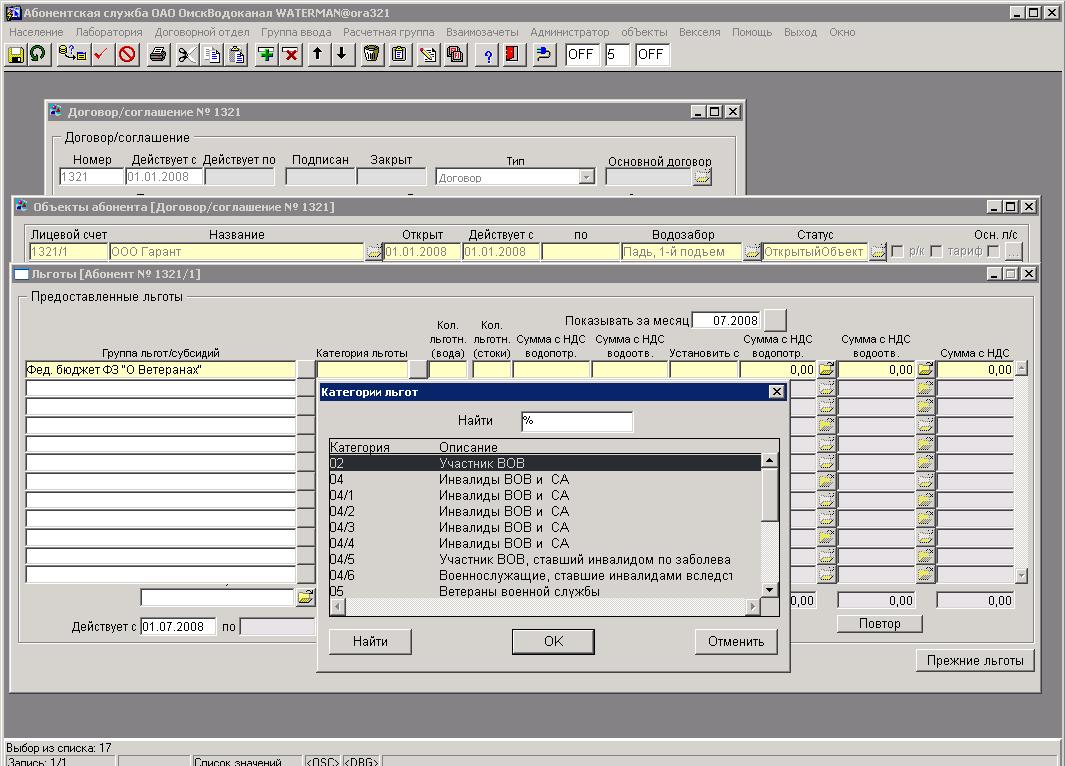Click the category list horizontal scrollbar track
This screenshot has height=766, width=1065.
pyautogui.click(x=545, y=607)
